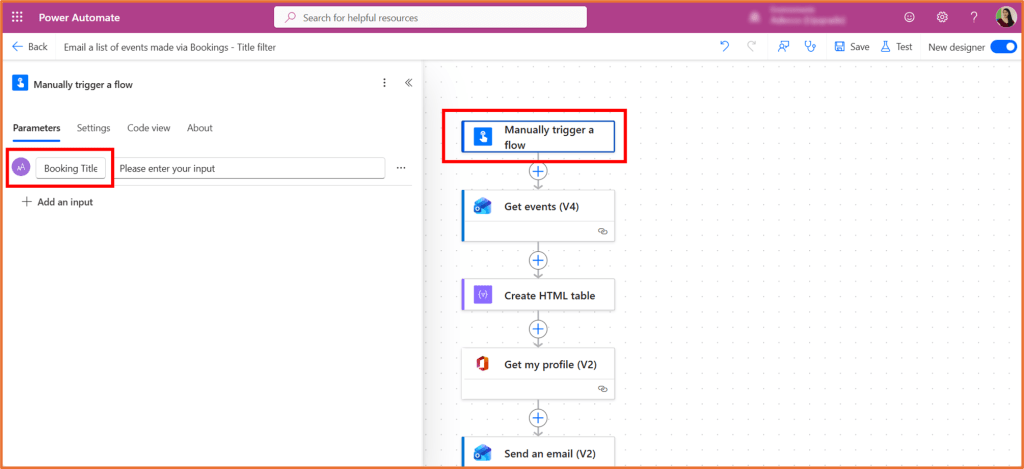1024x469 pixels.
Task: Click the Get events (V4) connection link icon
Action: pyautogui.click(x=603, y=231)
